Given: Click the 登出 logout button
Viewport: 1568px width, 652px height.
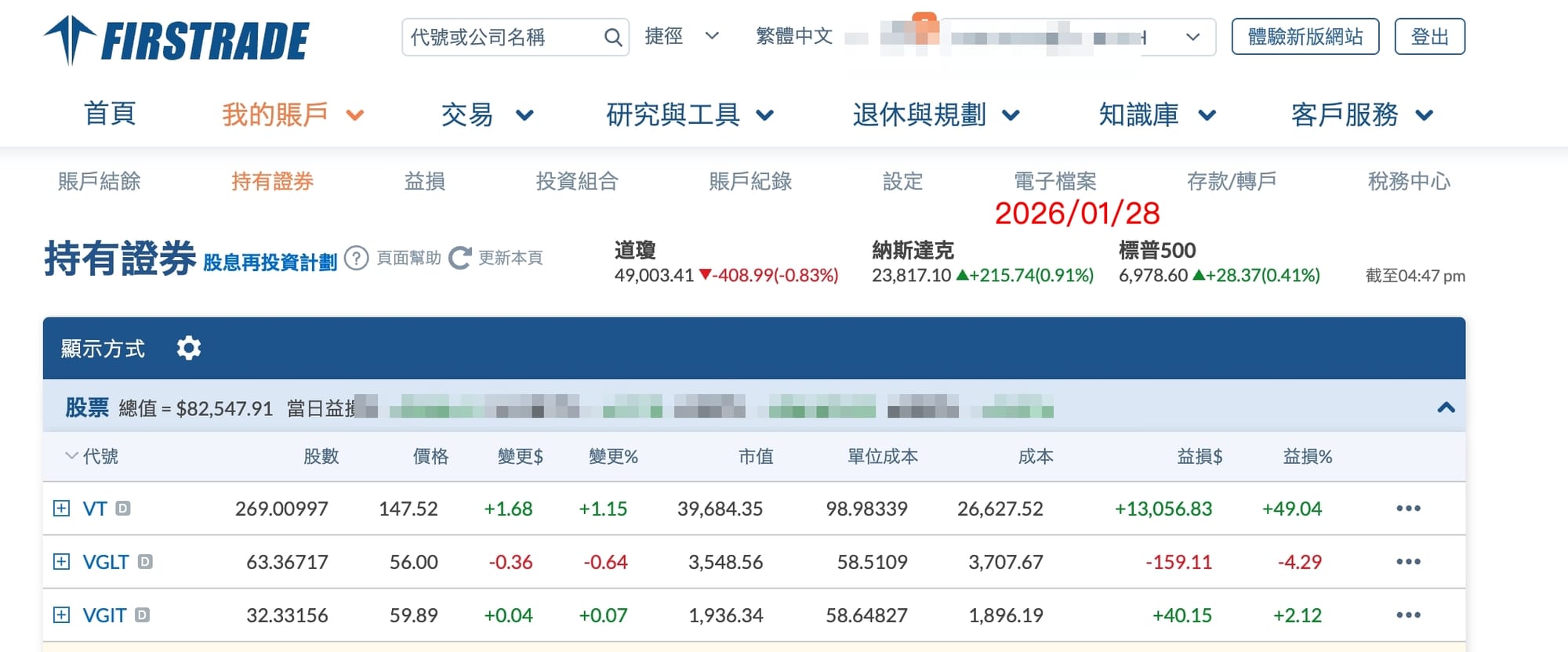Looking at the screenshot, I should [1429, 37].
